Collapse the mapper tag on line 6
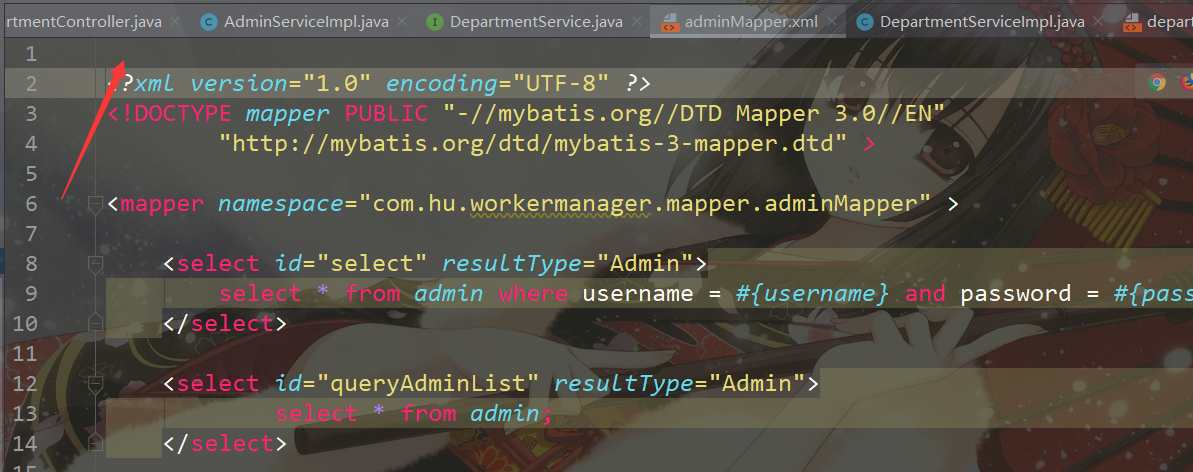1193x472 pixels. click(x=95, y=204)
